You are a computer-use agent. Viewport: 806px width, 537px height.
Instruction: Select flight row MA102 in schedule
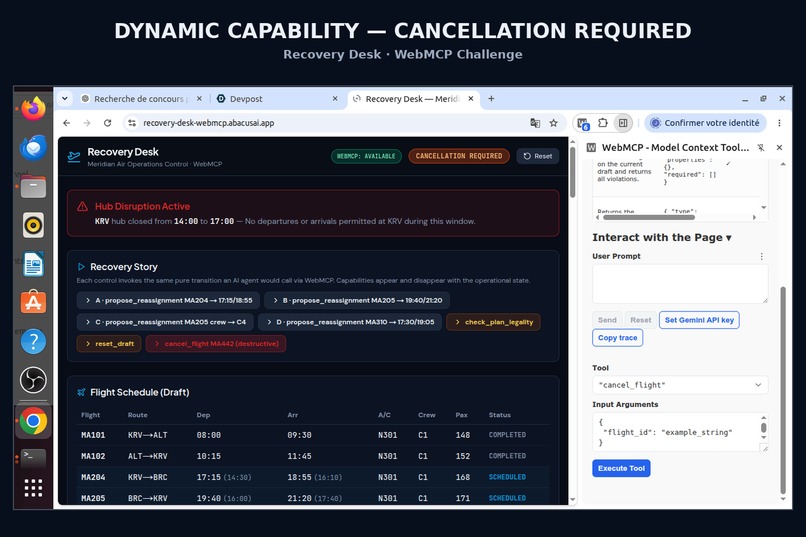pos(313,456)
